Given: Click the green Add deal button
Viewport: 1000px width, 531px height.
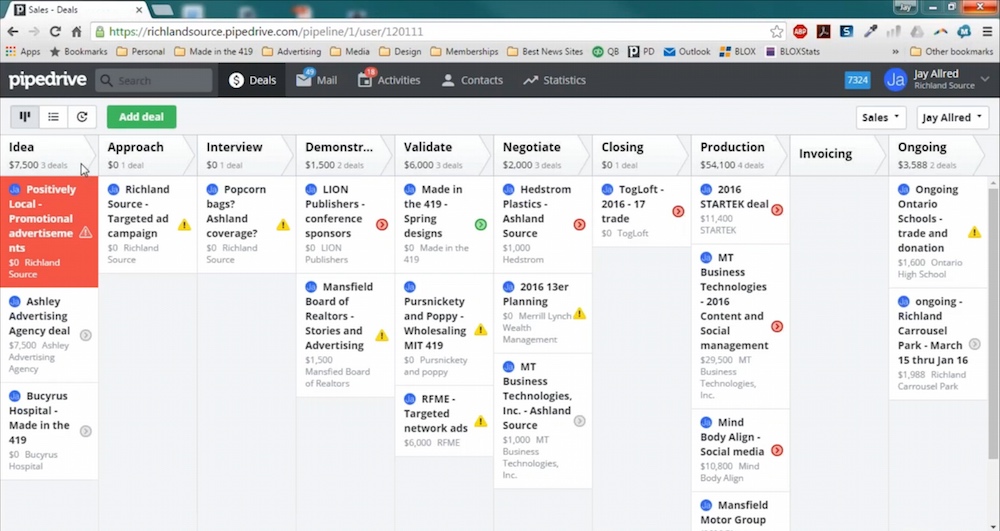Looking at the screenshot, I should click(141, 117).
